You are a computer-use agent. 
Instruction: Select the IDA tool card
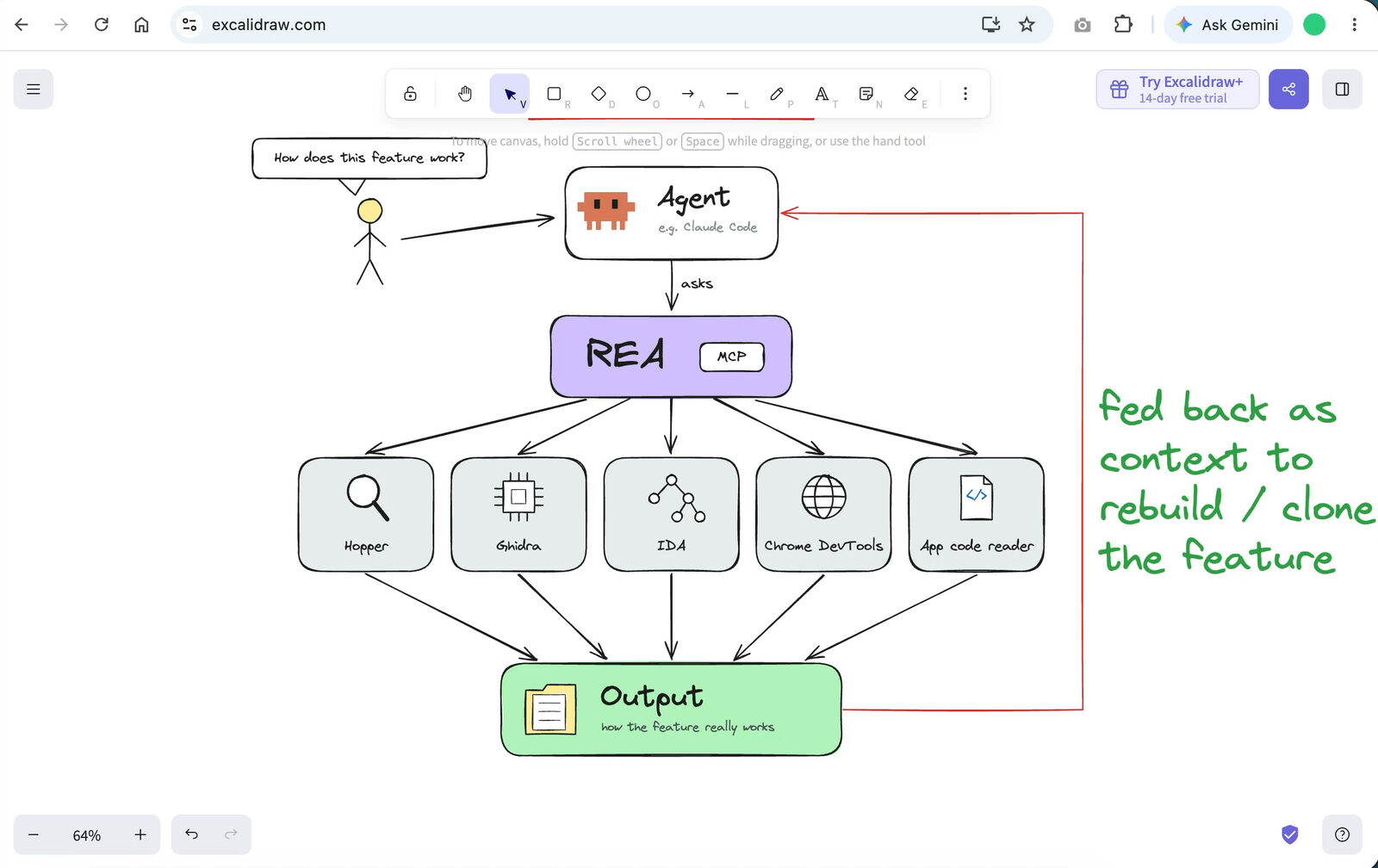click(672, 514)
